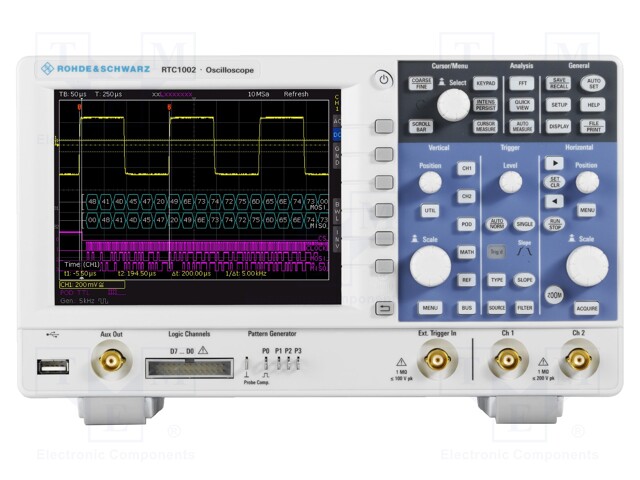Click the USB port on front panel
The image size is (640, 480).
(x=54, y=365)
